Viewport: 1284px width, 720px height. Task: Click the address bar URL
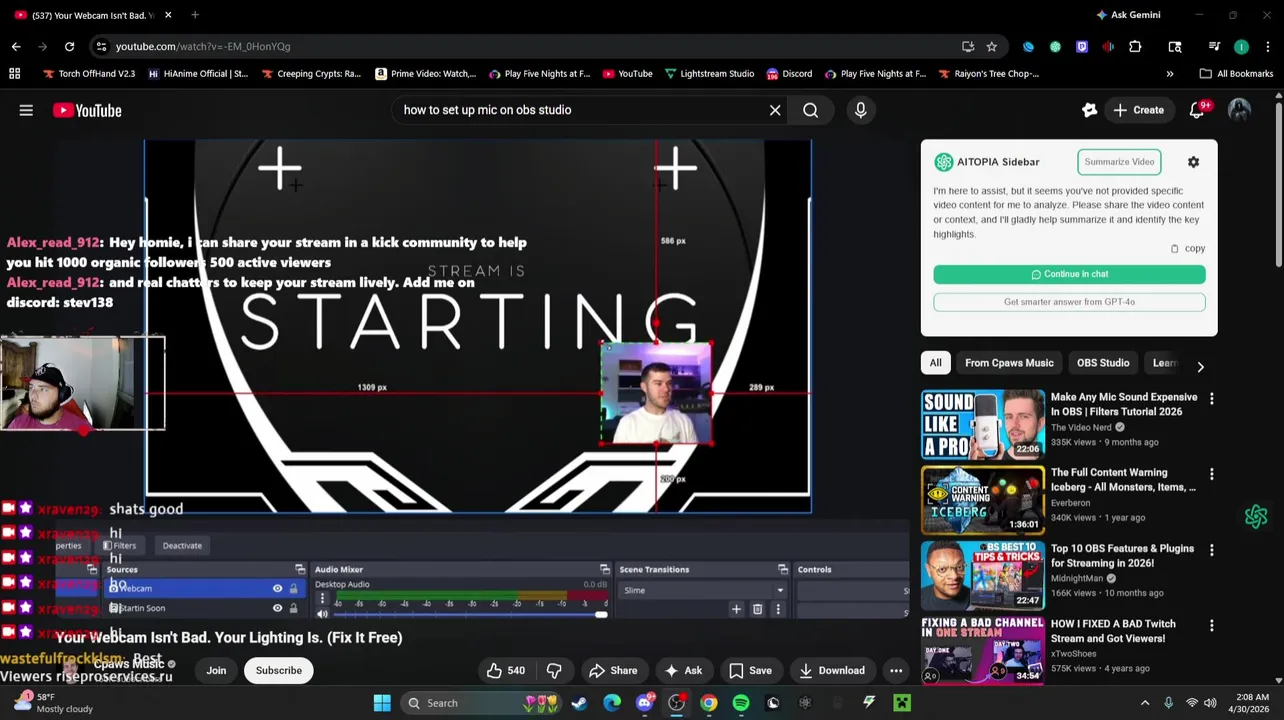pos(203,46)
